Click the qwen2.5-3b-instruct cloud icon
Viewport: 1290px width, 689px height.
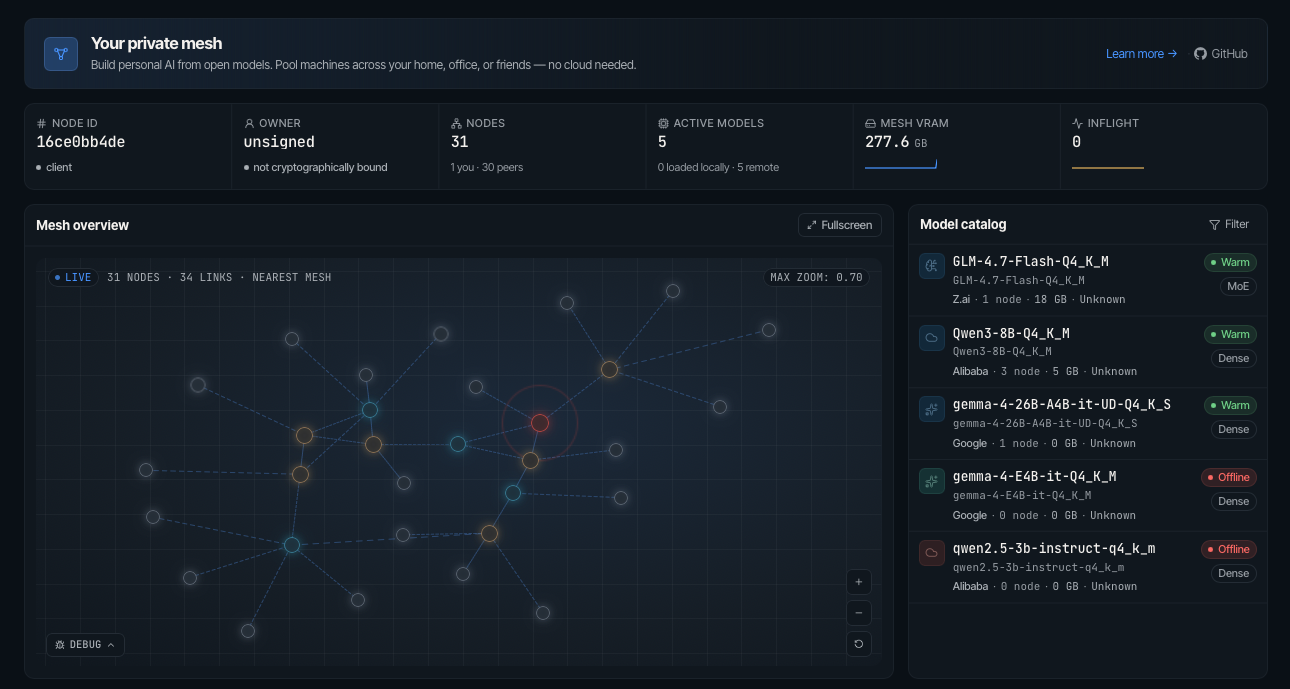[932, 553]
